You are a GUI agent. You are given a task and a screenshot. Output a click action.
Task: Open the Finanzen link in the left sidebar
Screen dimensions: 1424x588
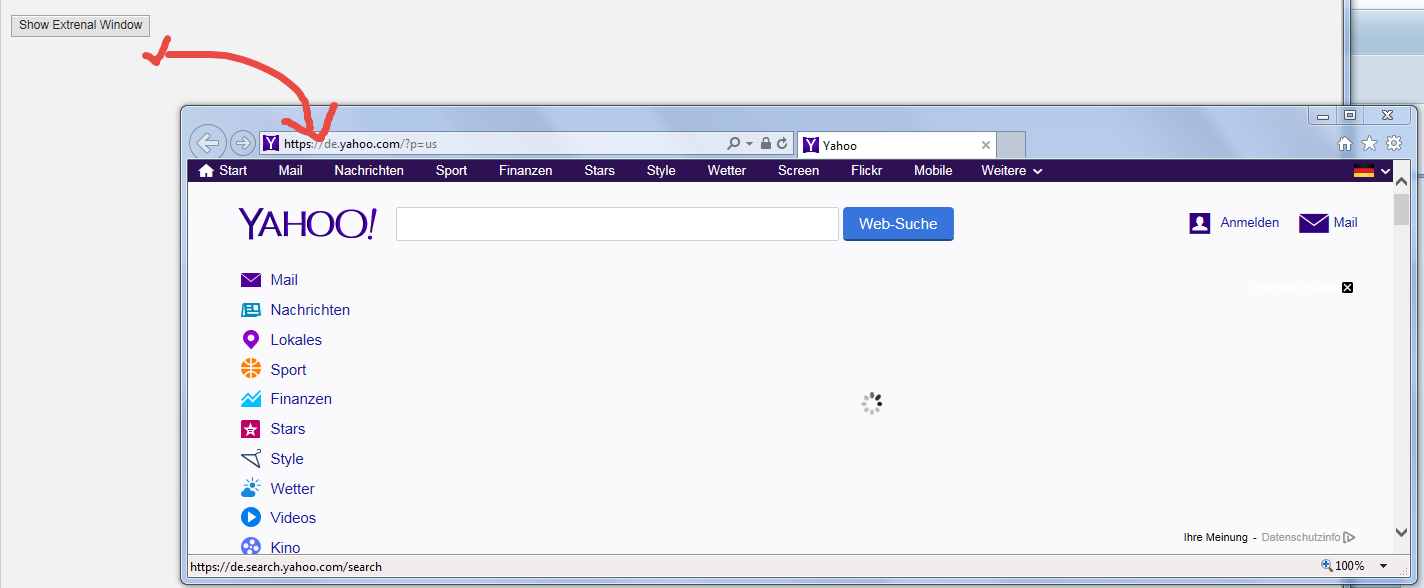(301, 399)
